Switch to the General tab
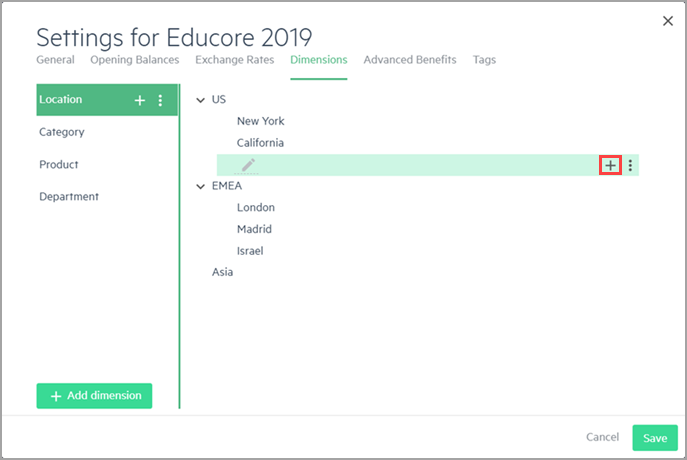 [x=55, y=60]
